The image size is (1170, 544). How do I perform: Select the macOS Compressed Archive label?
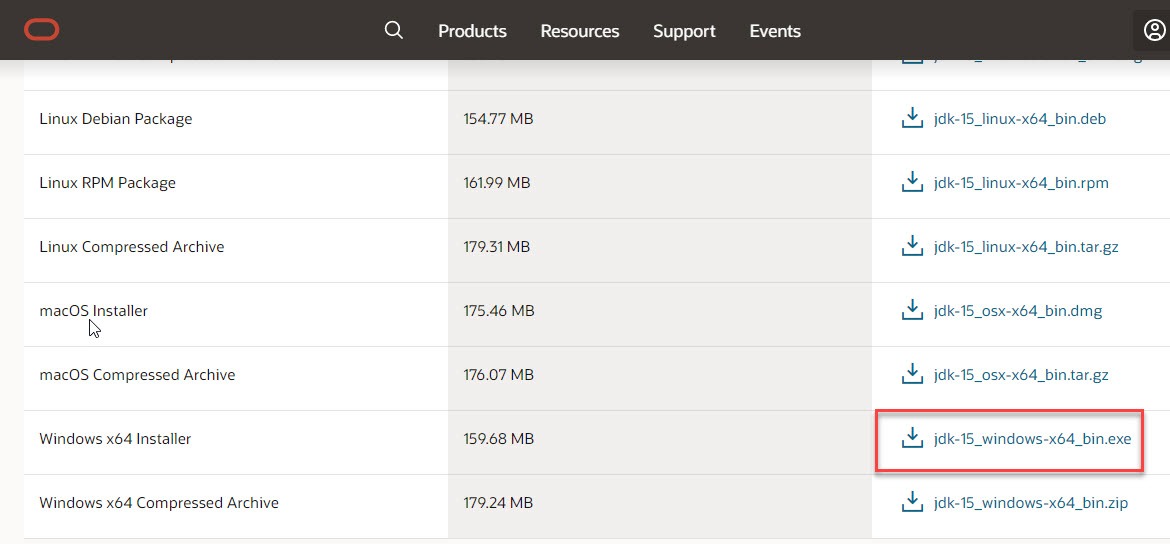click(137, 375)
